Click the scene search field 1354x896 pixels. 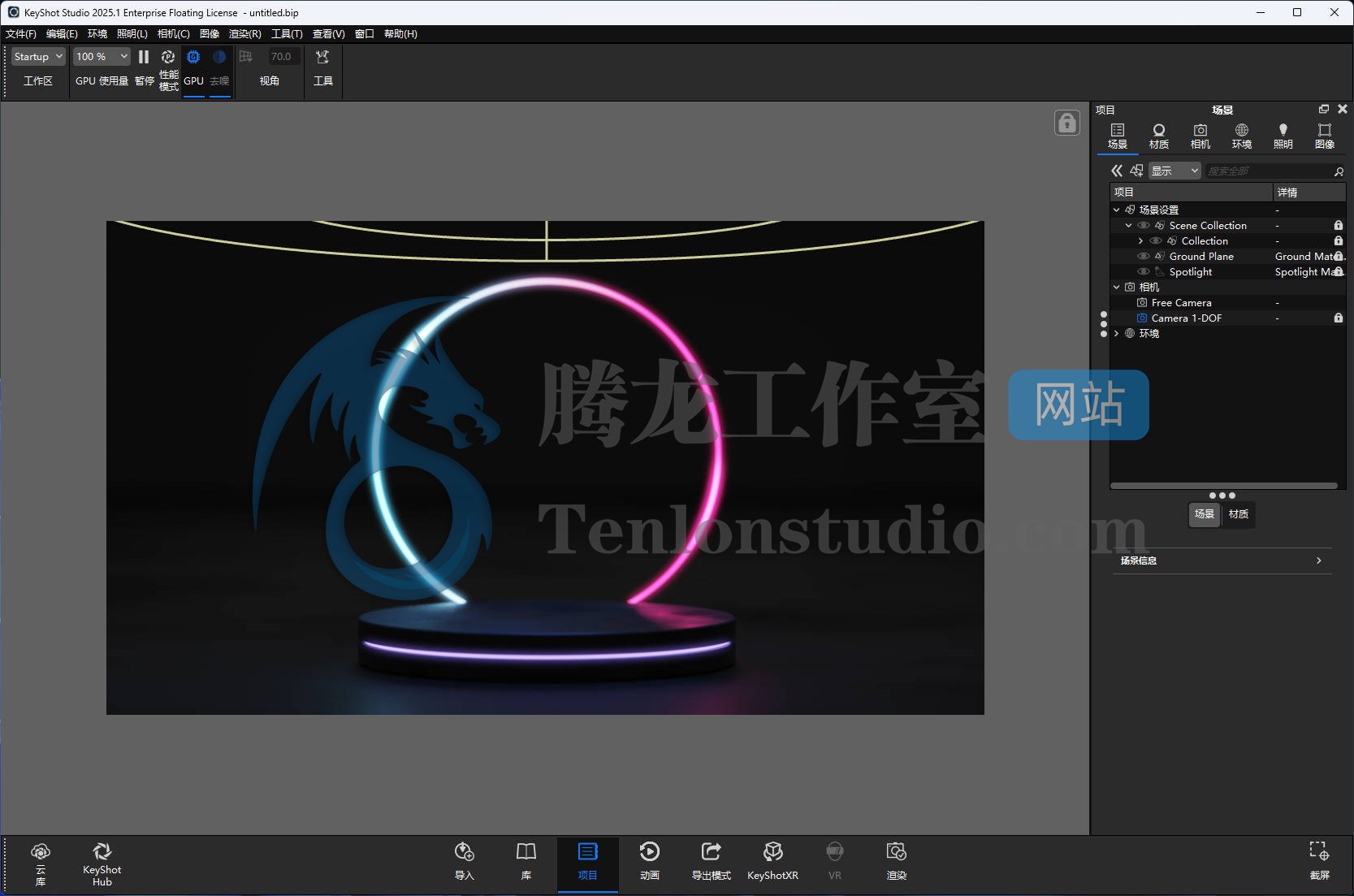coord(1269,171)
